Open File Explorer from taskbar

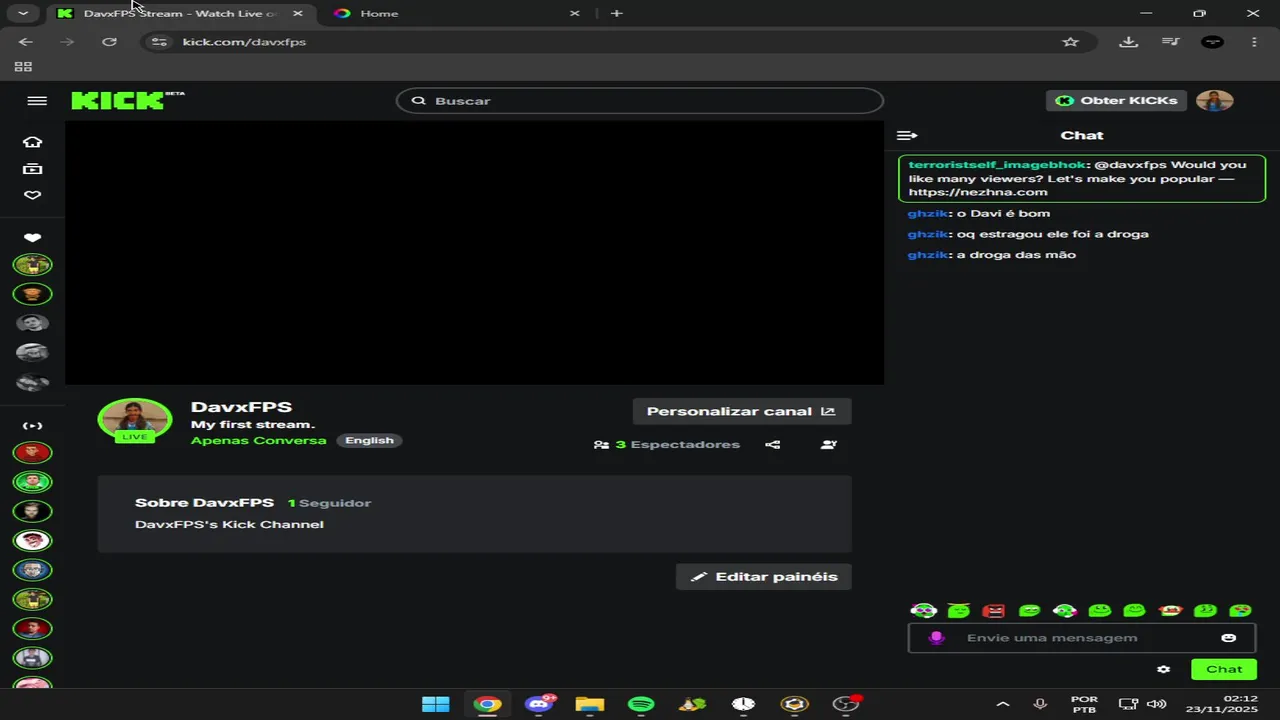(x=590, y=704)
